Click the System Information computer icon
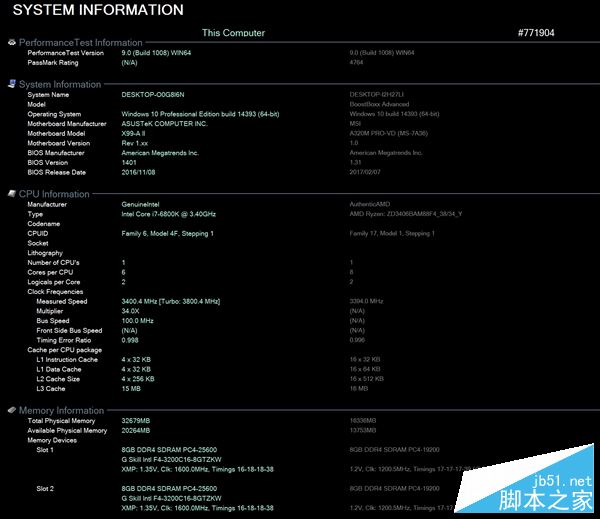The image size is (600, 519). coord(12,84)
